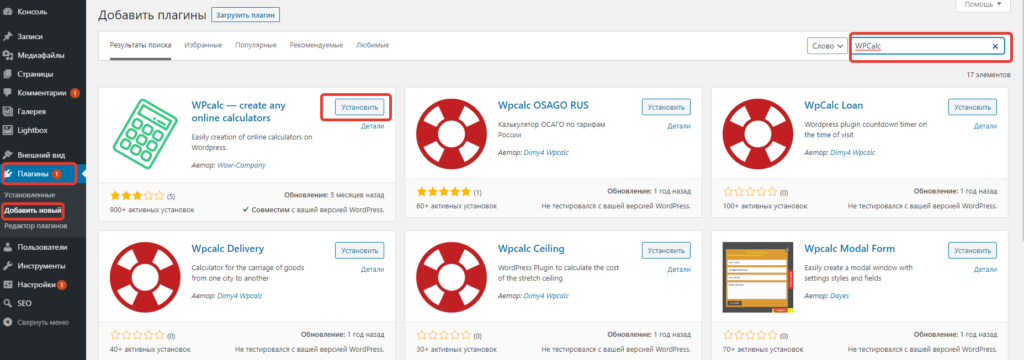
Task: Install the WpCalc Loan plugin
Action: [972, 106]
